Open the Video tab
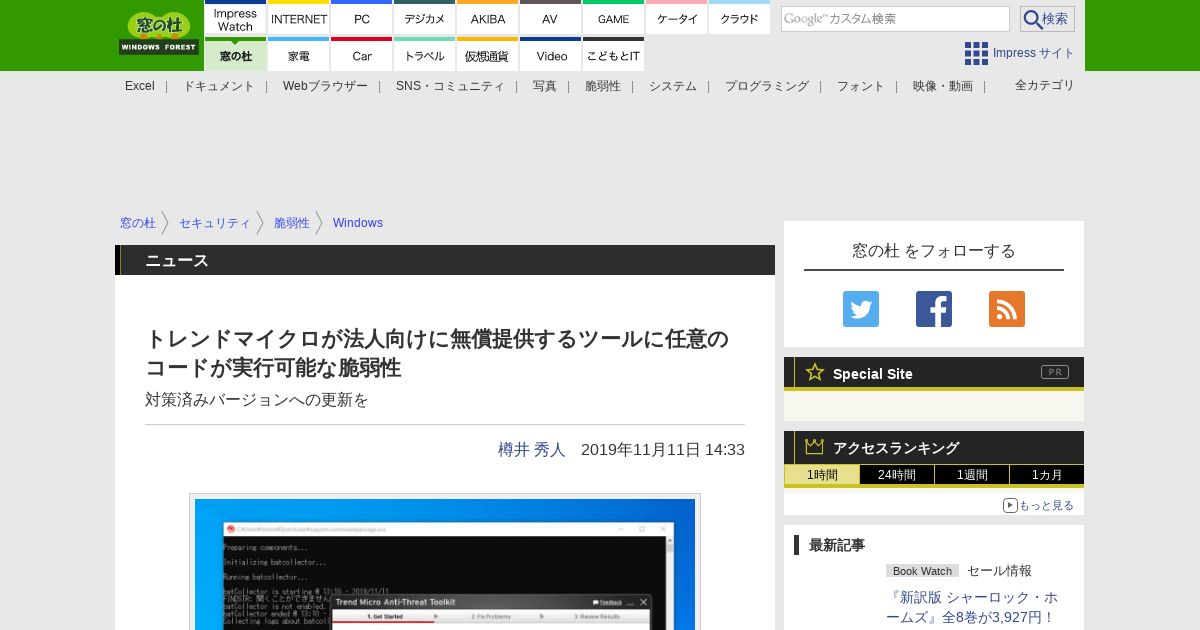This screenshot has width=1200, height=630. point(550,54)
